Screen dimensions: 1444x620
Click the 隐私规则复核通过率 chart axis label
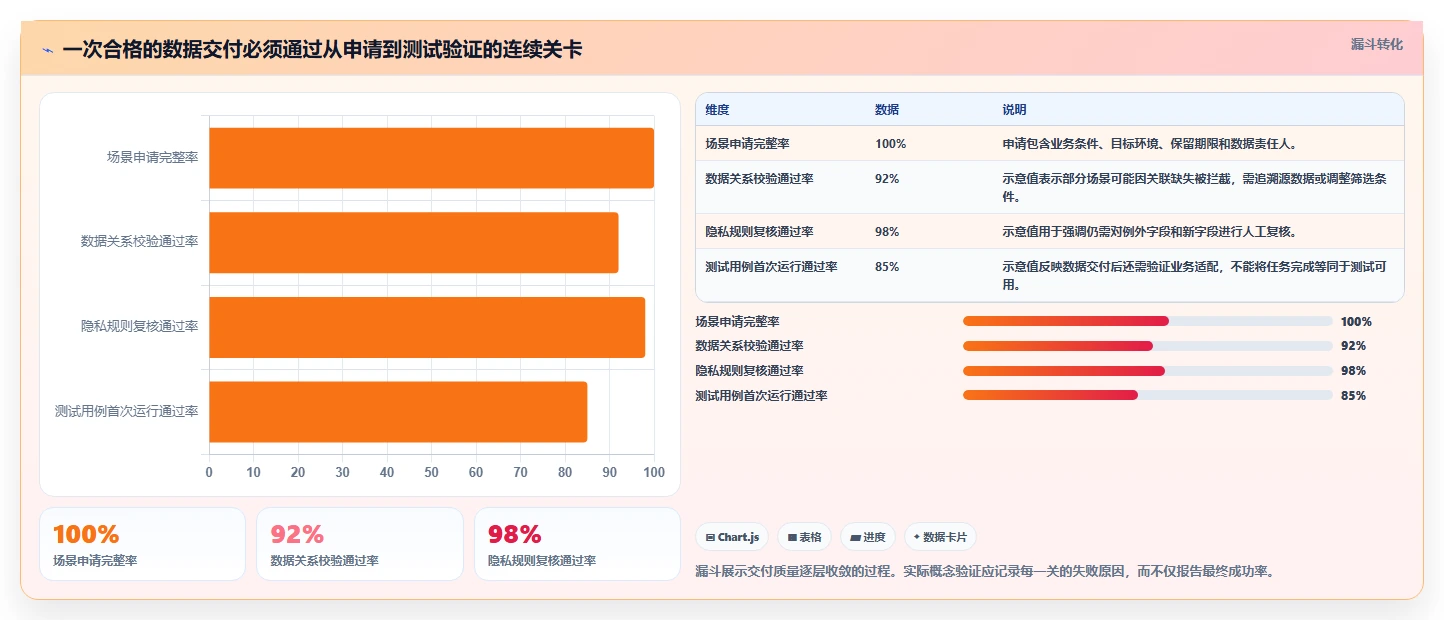(139, 327)
